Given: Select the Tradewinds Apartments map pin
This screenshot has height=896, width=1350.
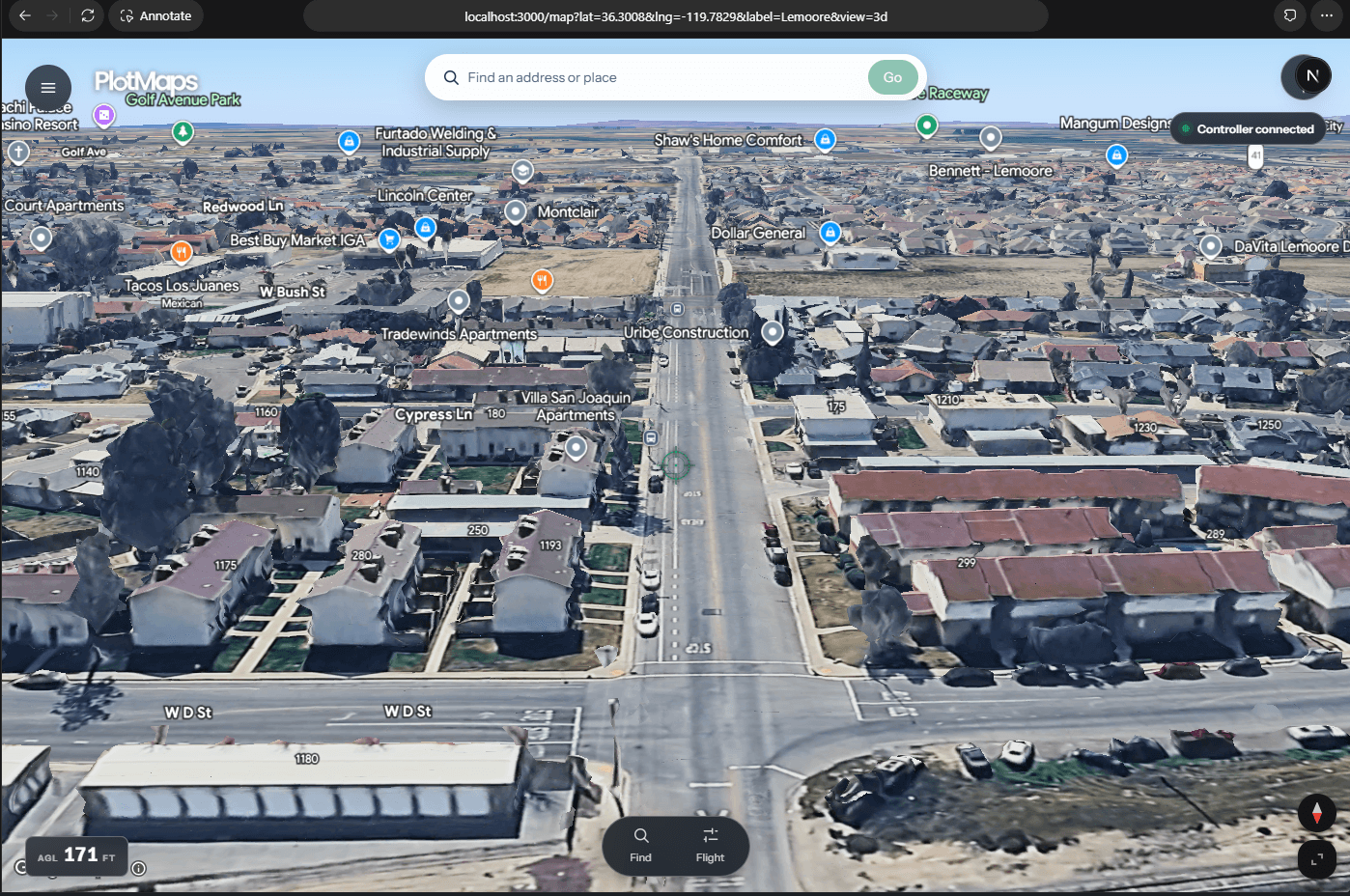Looking at the screenshot, I should 459,301.
